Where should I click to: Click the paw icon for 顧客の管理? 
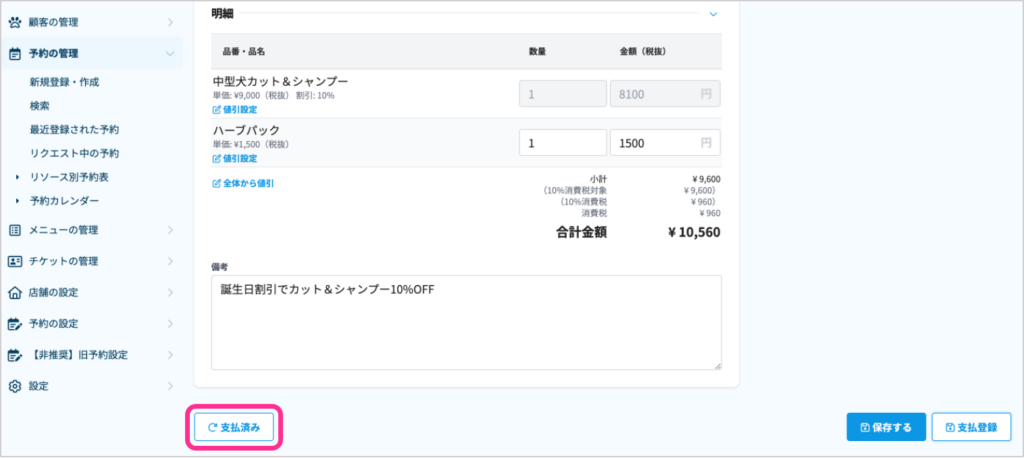coord(14,22)
